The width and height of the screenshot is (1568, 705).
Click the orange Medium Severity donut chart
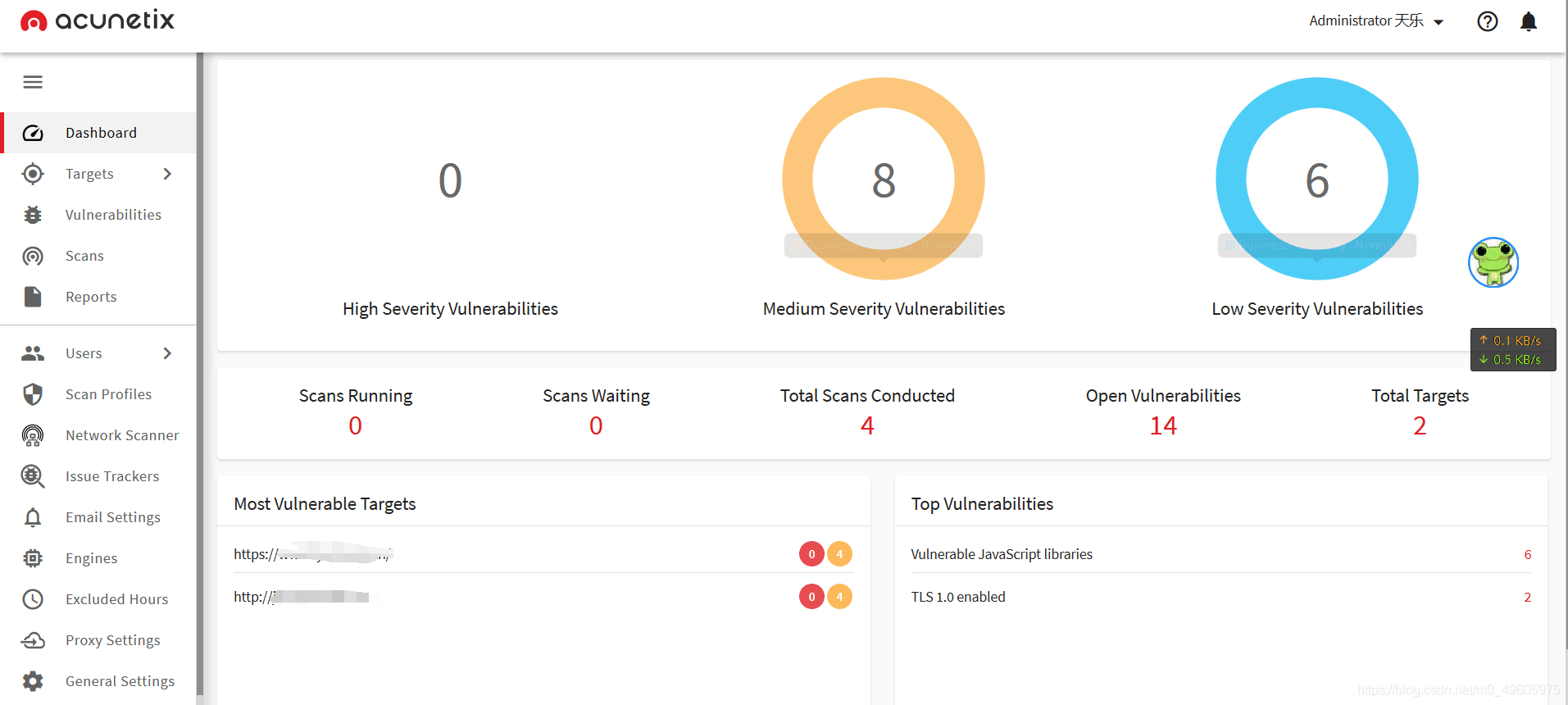(884, 179)
